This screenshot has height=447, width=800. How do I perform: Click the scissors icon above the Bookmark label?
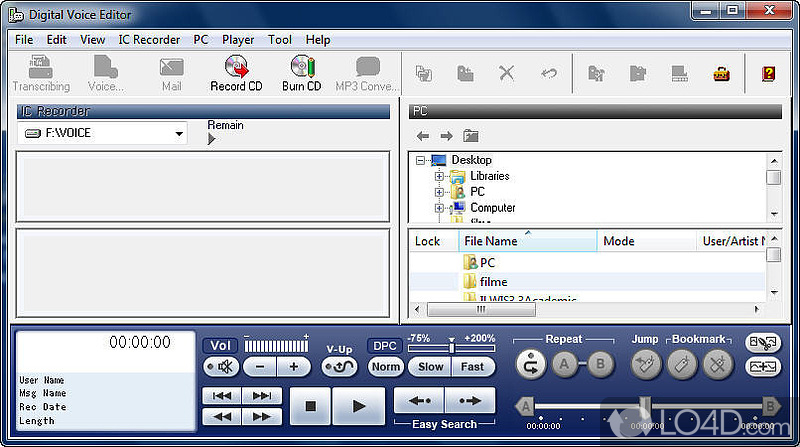(763, 342)
